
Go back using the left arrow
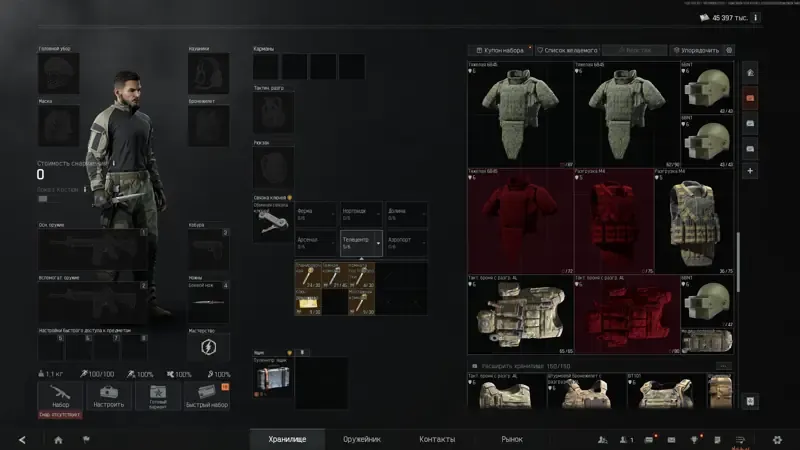click(22, 440)
